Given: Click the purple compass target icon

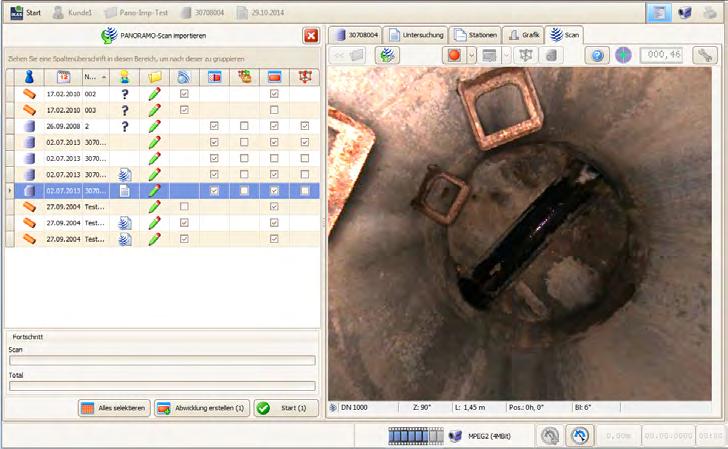Looking at the screenshot, I should [623, 55].
